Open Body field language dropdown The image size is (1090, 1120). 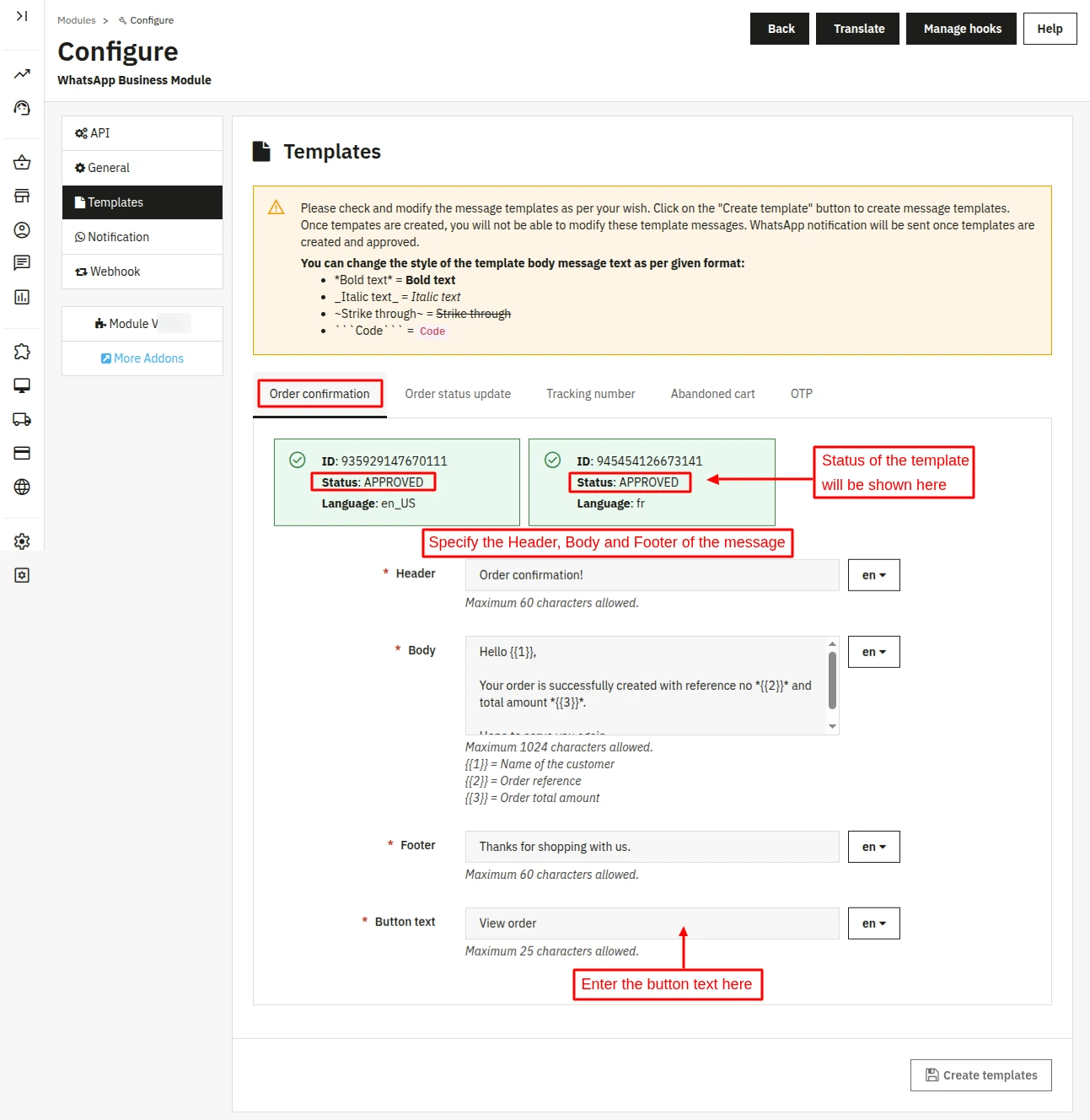pyautogui.click(x=873, y=652)
